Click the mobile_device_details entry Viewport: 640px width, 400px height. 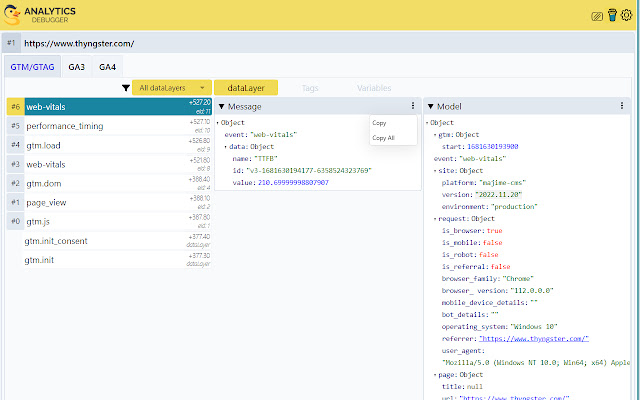pyautogui.click(x=489, y=303)
